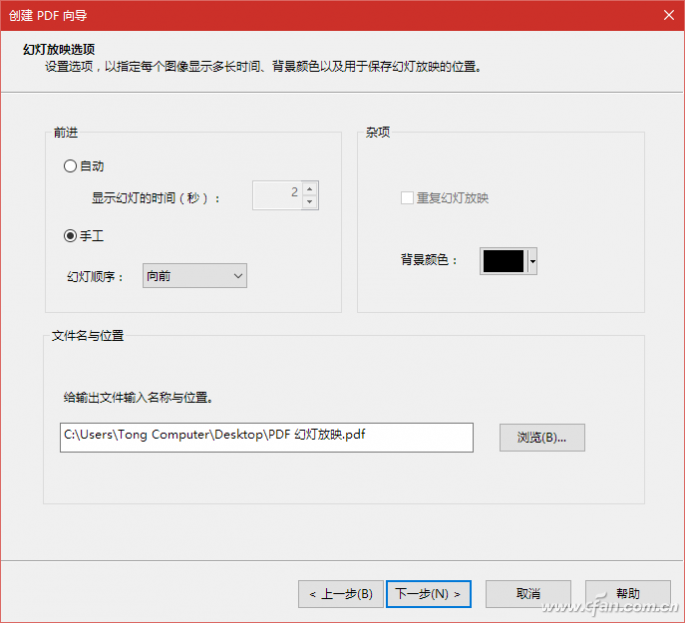Close the 创建 PDF 向导 dialog
This screenshot has height=623, width=685.
pos(668,15)
